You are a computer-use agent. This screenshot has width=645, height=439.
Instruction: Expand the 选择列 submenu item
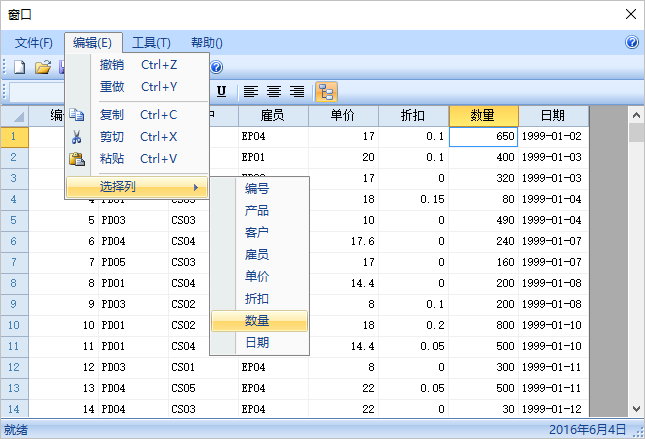[x=136, y=187]
